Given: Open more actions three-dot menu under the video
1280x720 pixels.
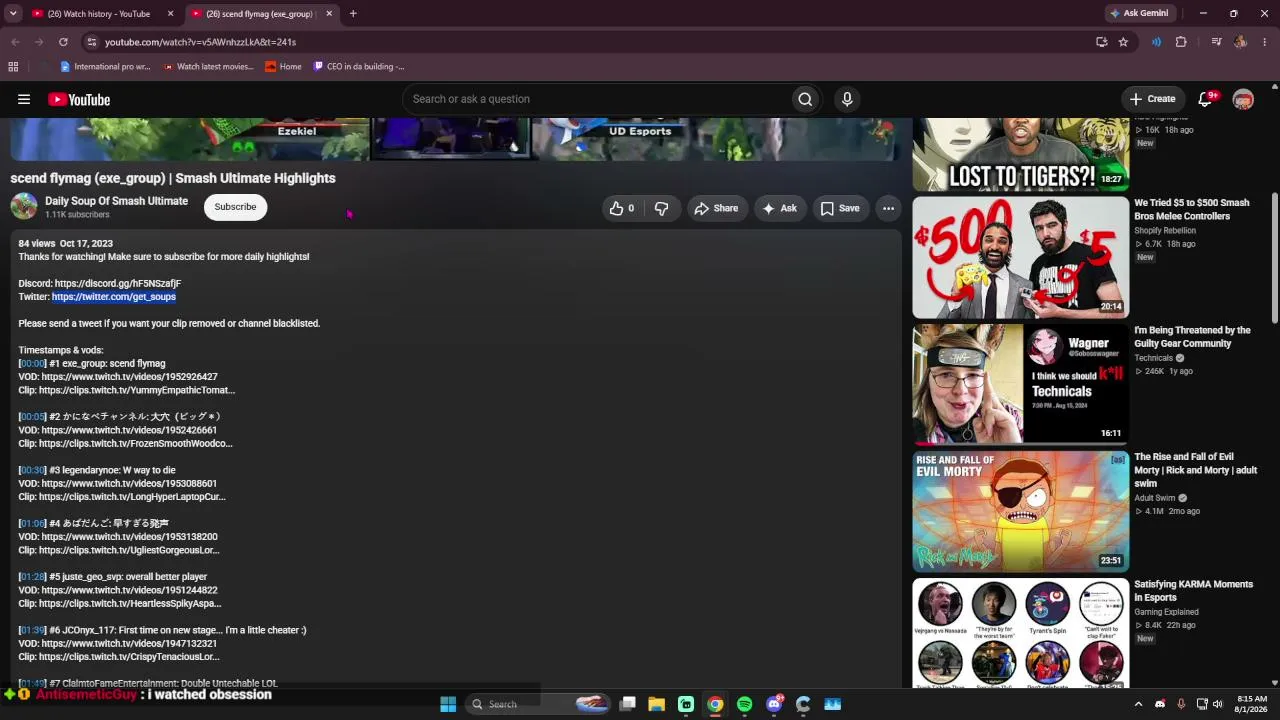Looking at the screenshot, I should [x=888, y=208].
